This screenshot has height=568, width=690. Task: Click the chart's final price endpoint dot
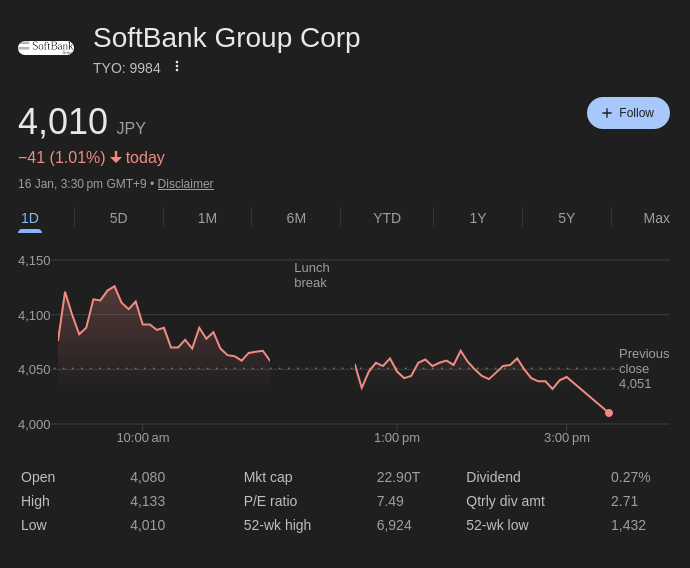[609, 413]
